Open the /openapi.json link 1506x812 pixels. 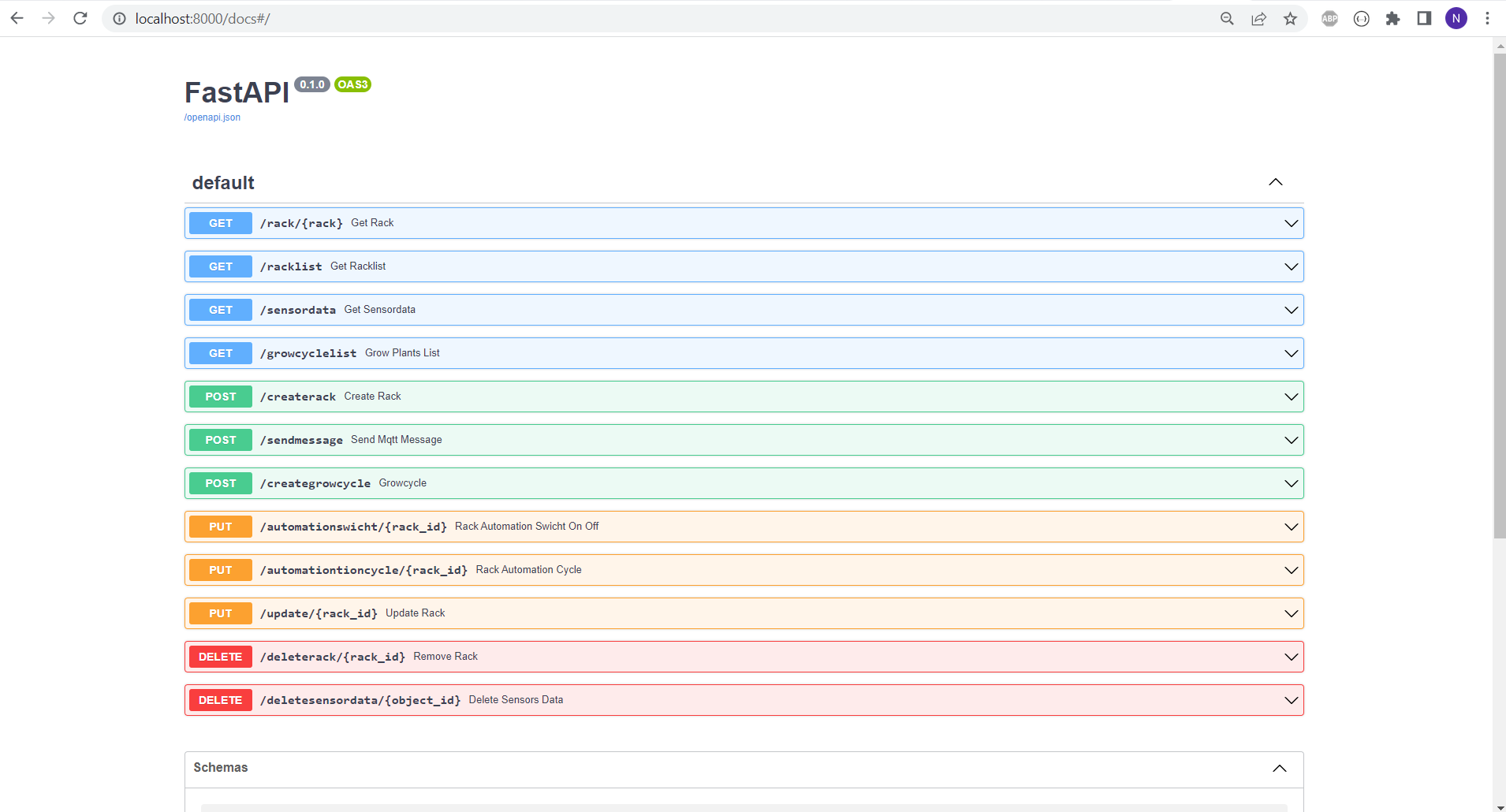(212, 117)
